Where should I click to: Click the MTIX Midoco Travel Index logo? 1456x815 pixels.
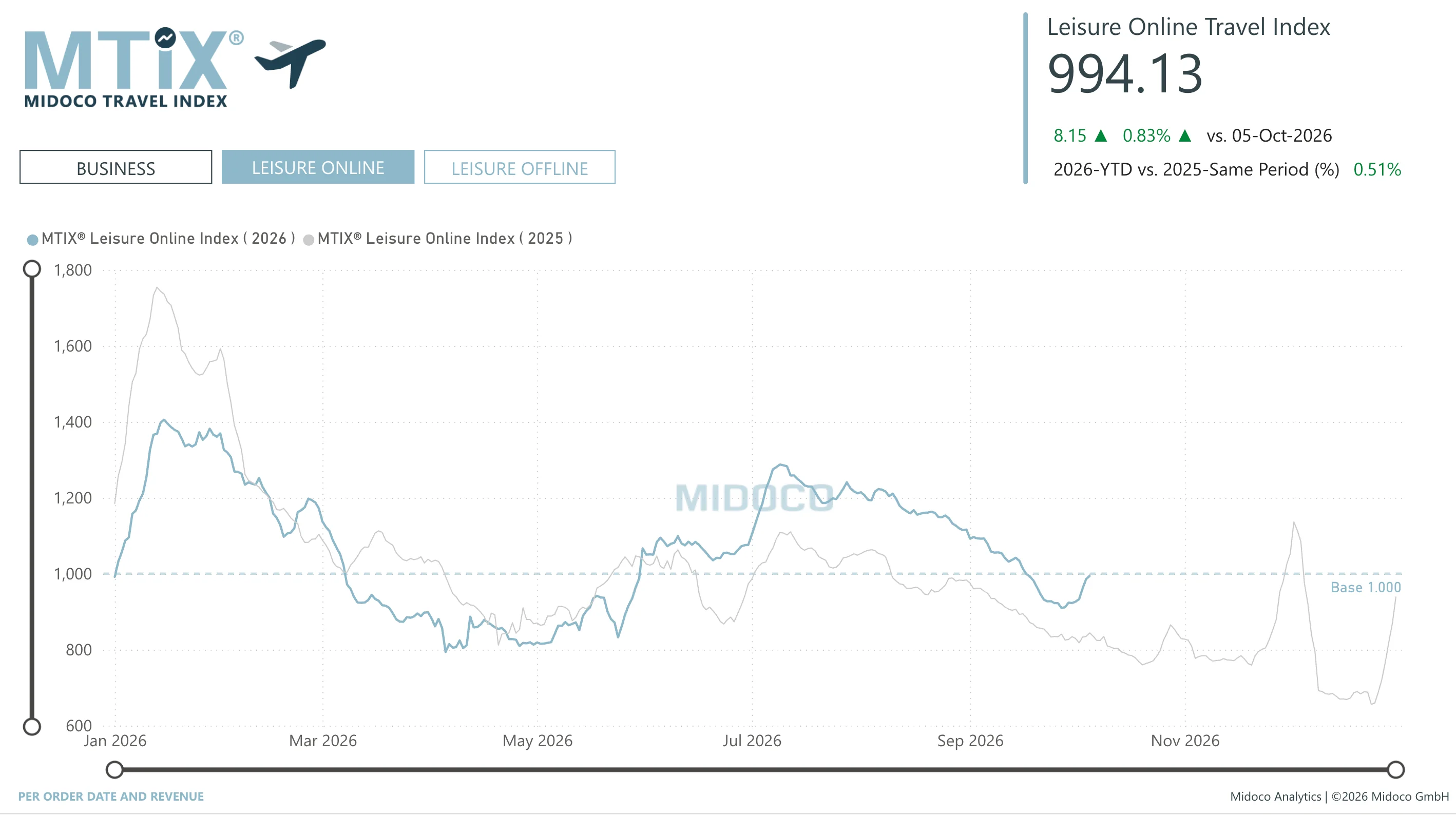coord(134,67)
